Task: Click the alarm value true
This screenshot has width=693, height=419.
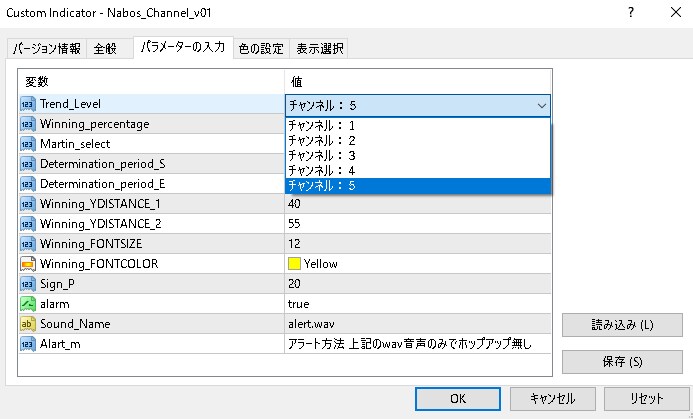Action: pos(418,304)
